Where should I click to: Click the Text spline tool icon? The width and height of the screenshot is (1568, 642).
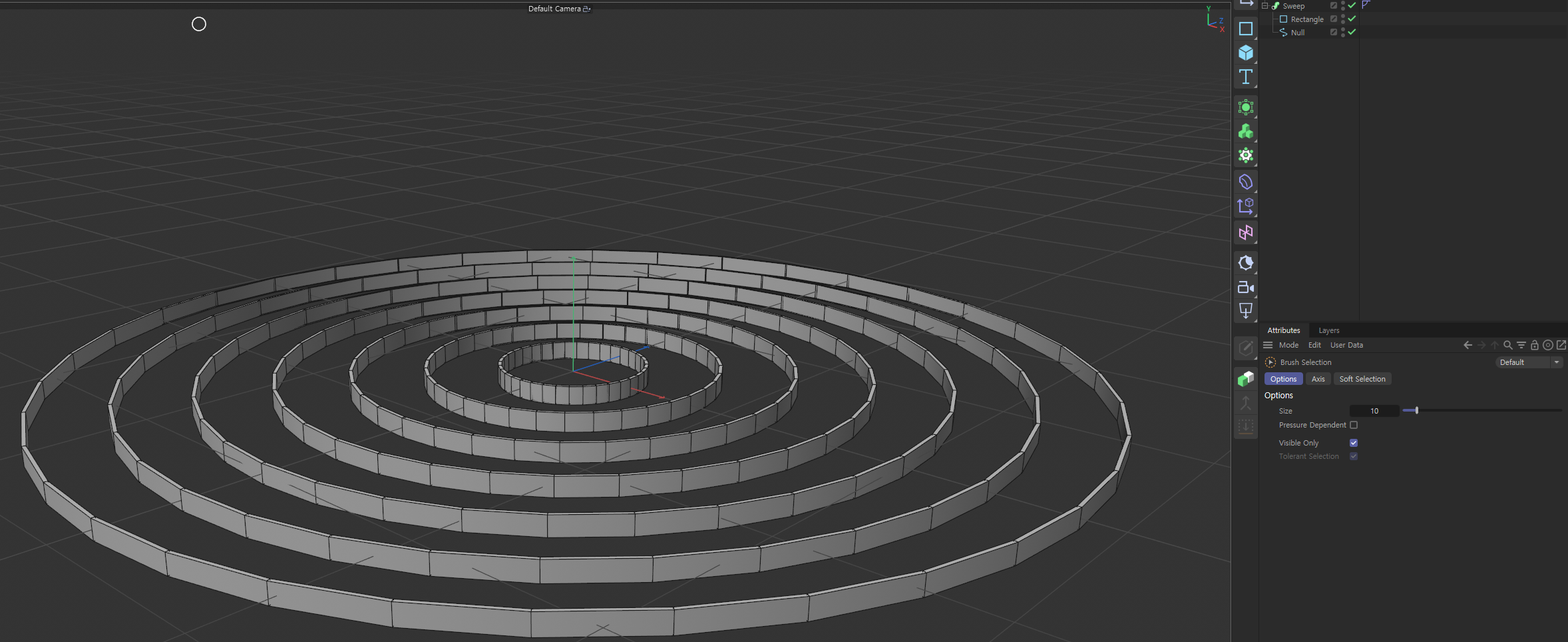click(1245, 77)
